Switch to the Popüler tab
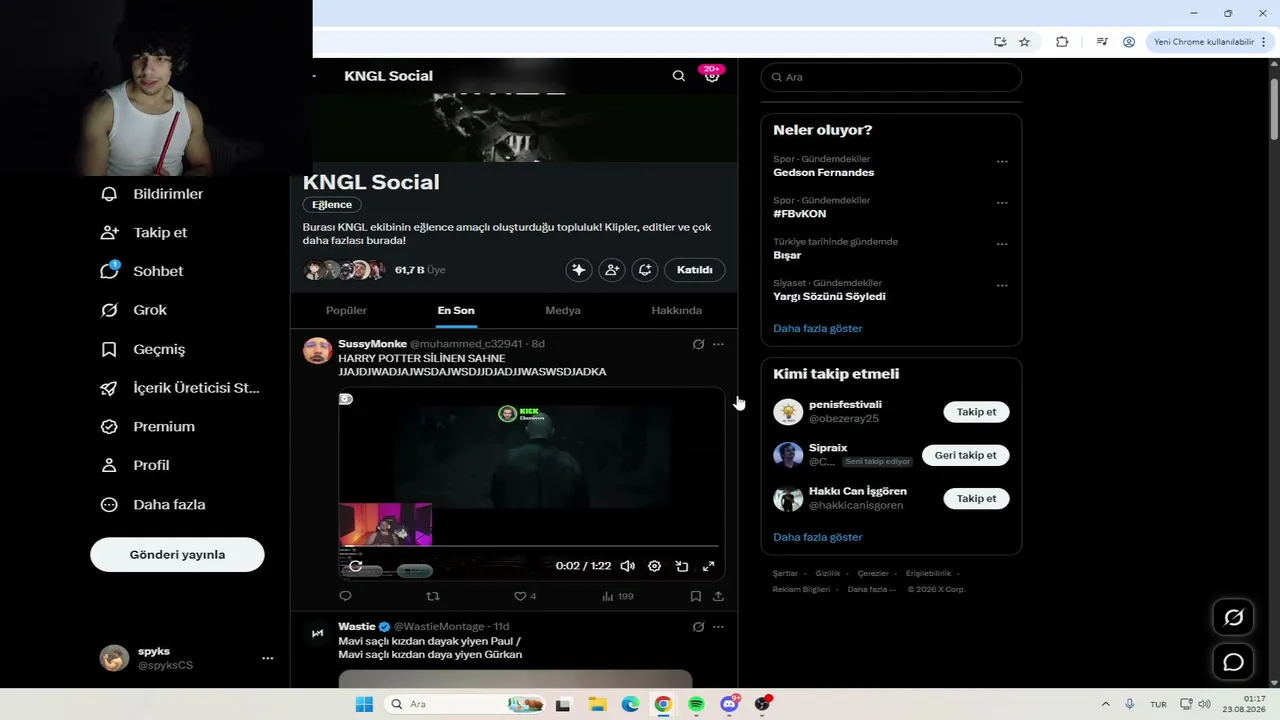 (346, 310)
